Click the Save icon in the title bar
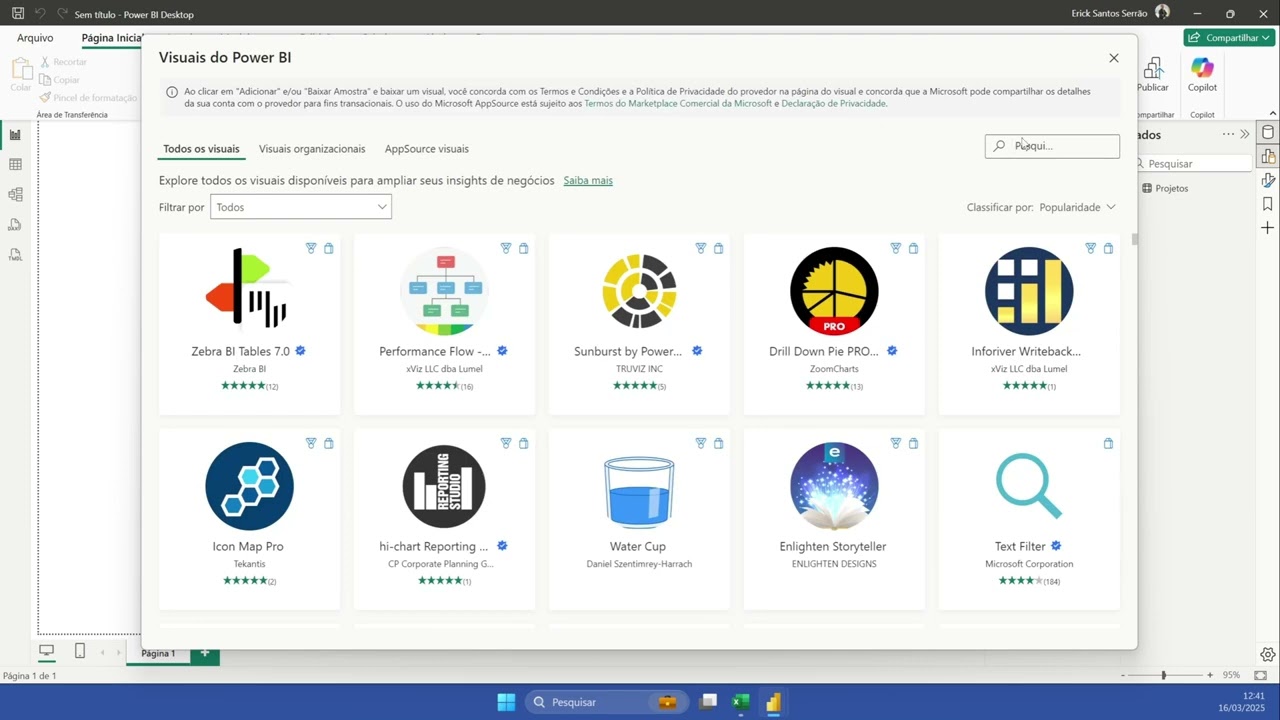 [18, 14]
